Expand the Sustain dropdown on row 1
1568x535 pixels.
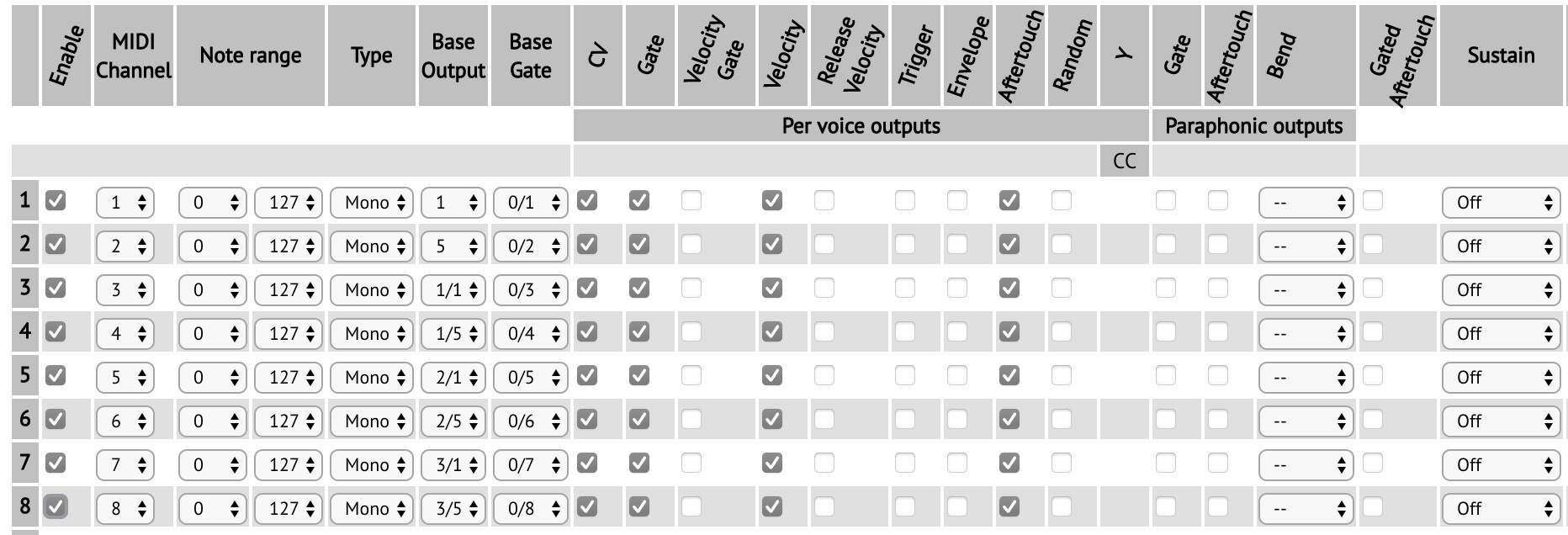coord(1501,203)
